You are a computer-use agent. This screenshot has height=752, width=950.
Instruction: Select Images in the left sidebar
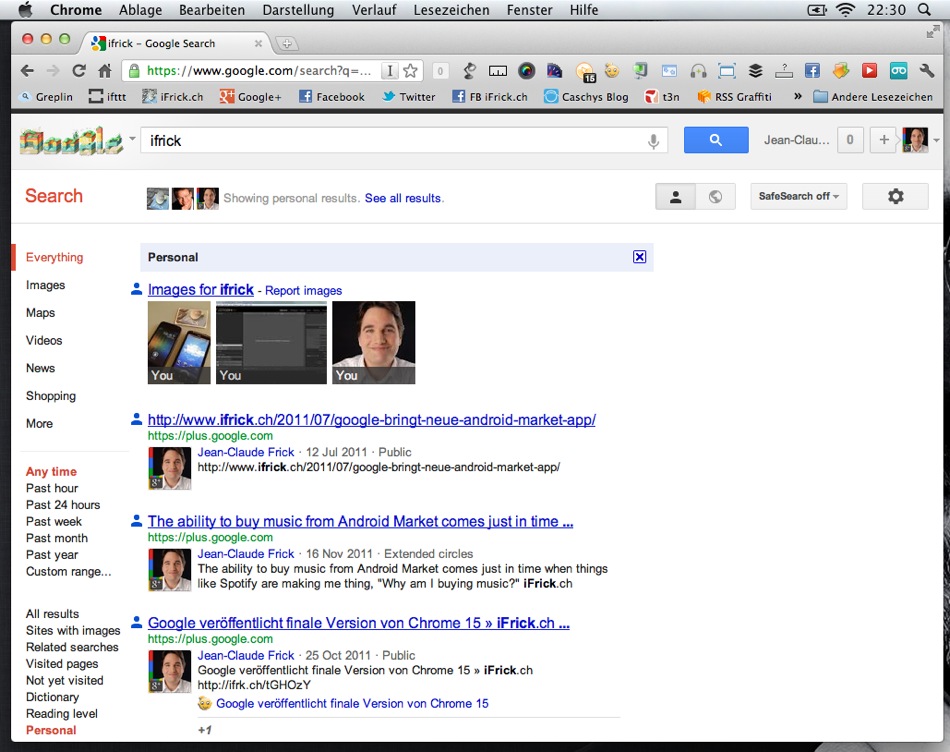[45, 285]
